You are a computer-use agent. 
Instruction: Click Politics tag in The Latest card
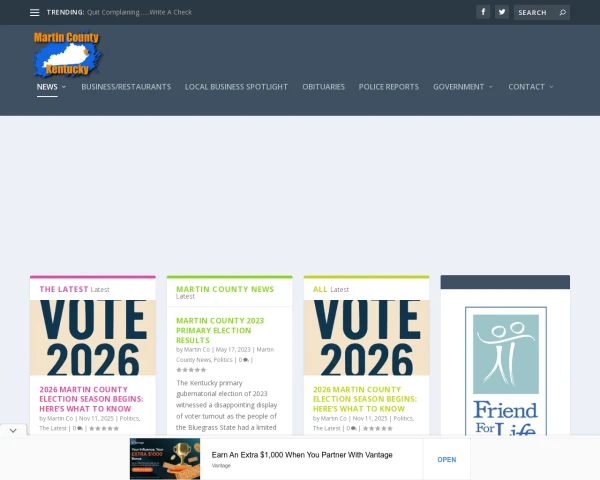point(129,418)
